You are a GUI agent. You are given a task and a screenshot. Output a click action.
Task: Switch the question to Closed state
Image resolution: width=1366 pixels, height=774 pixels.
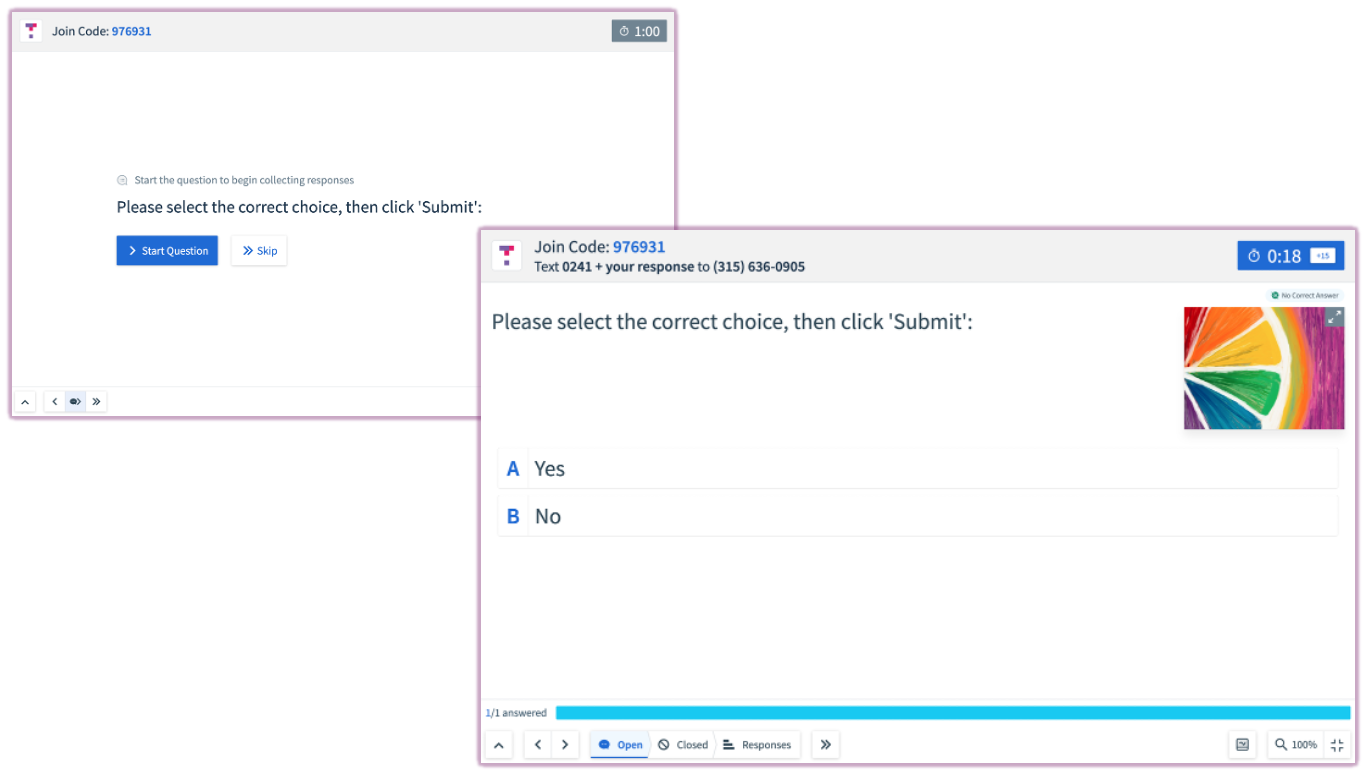(x=683, y=745)
